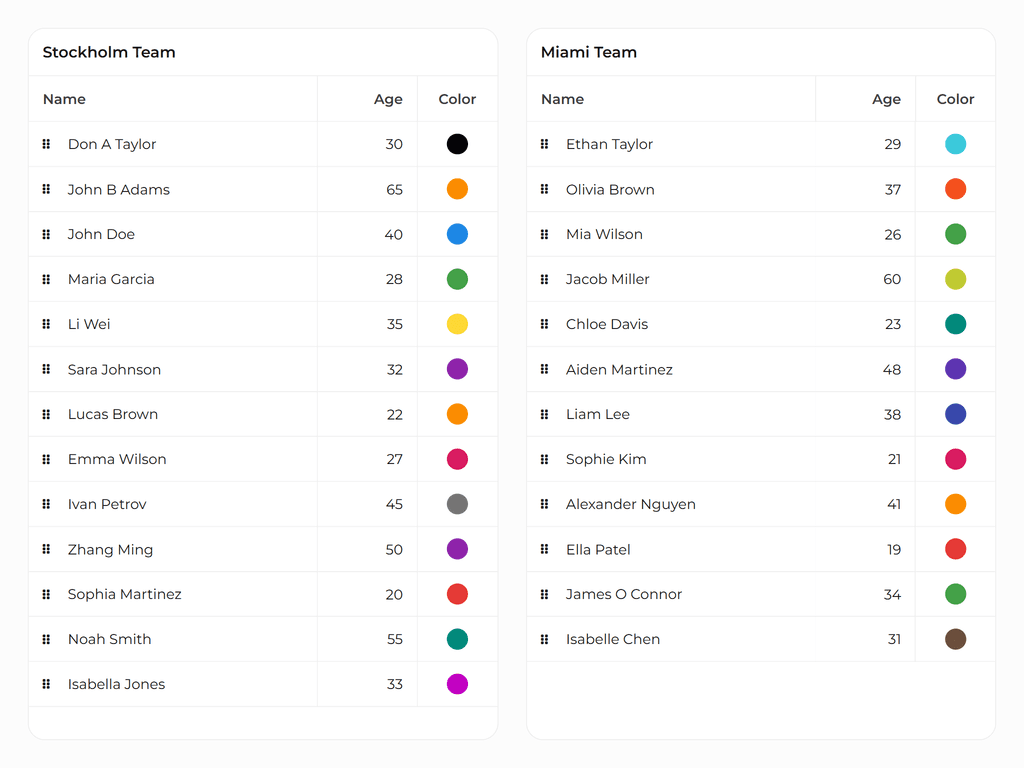The image size is (1024, 768).
Task: Select the drag handle beside Jacob Miller
Action: tap(544, 279)
